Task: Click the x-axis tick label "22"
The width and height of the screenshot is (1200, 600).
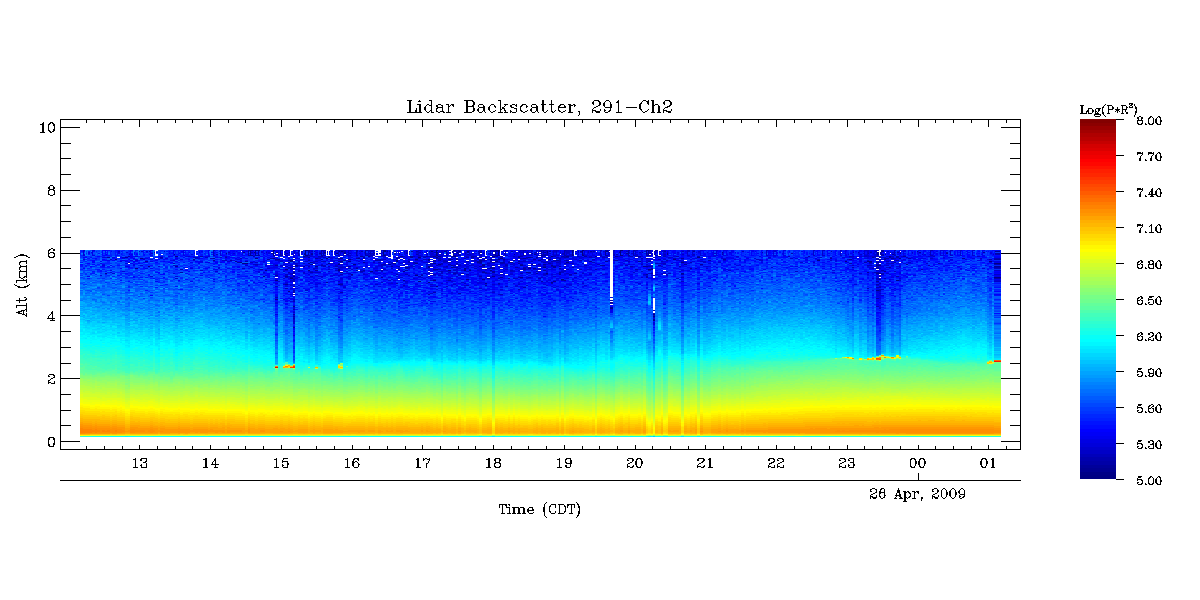Action: pos(776,463)
